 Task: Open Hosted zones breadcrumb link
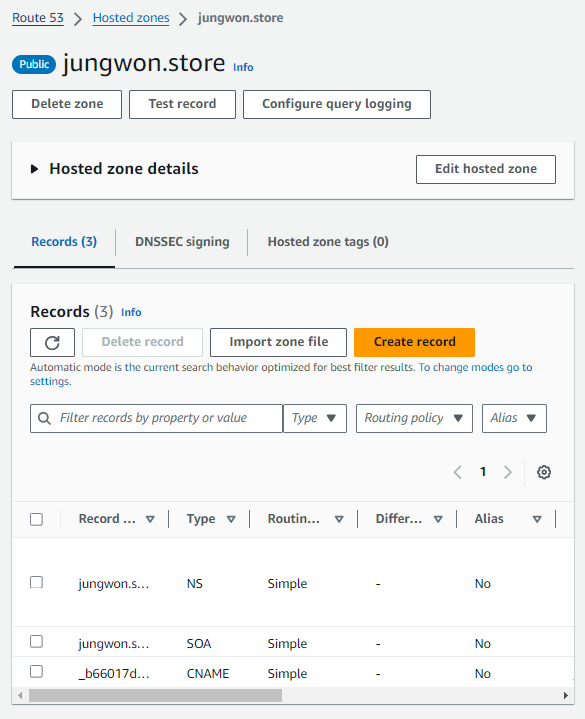tap(131, 18)
